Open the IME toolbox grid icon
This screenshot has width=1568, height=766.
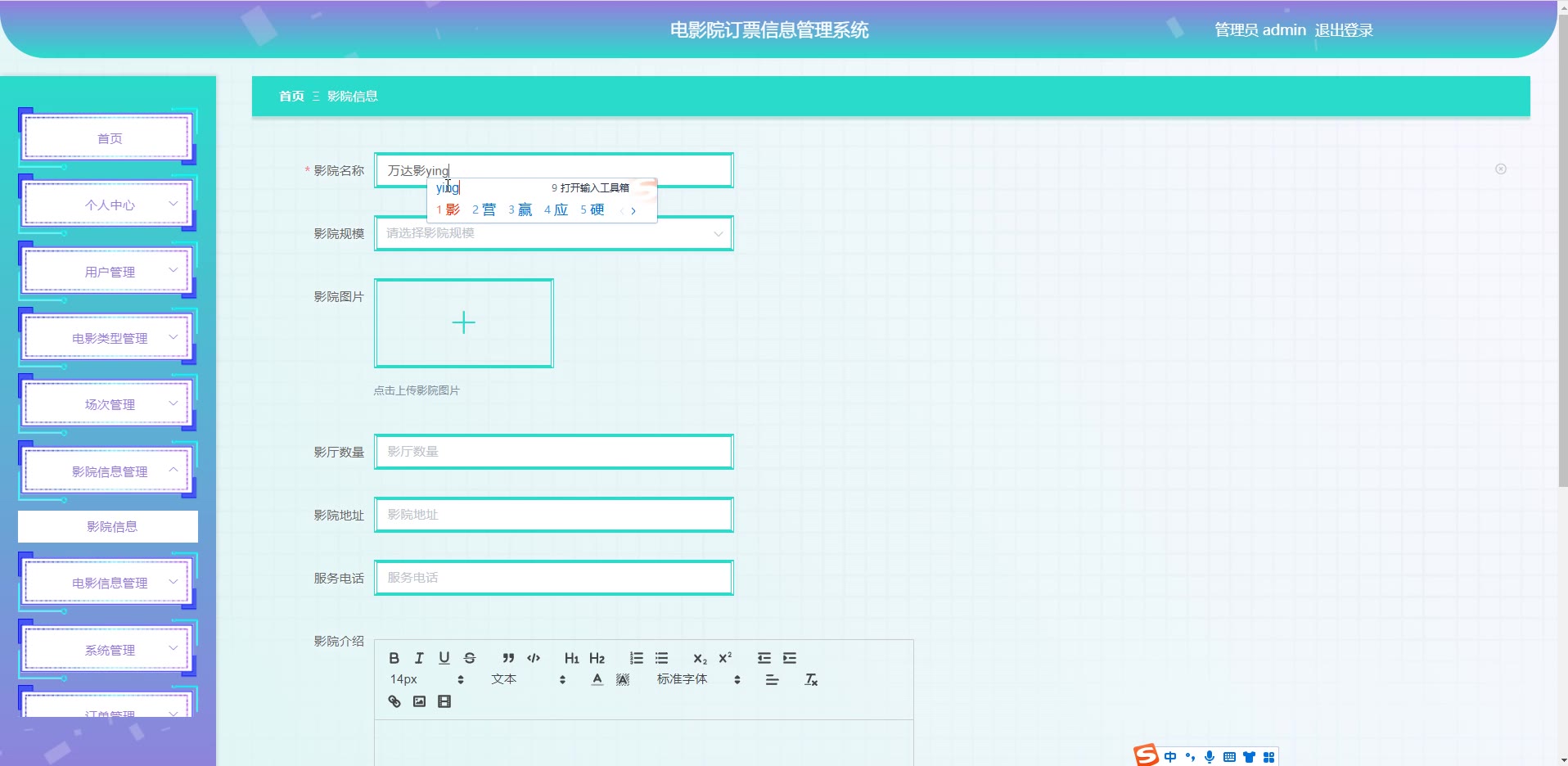click(x=1268, y=757)
